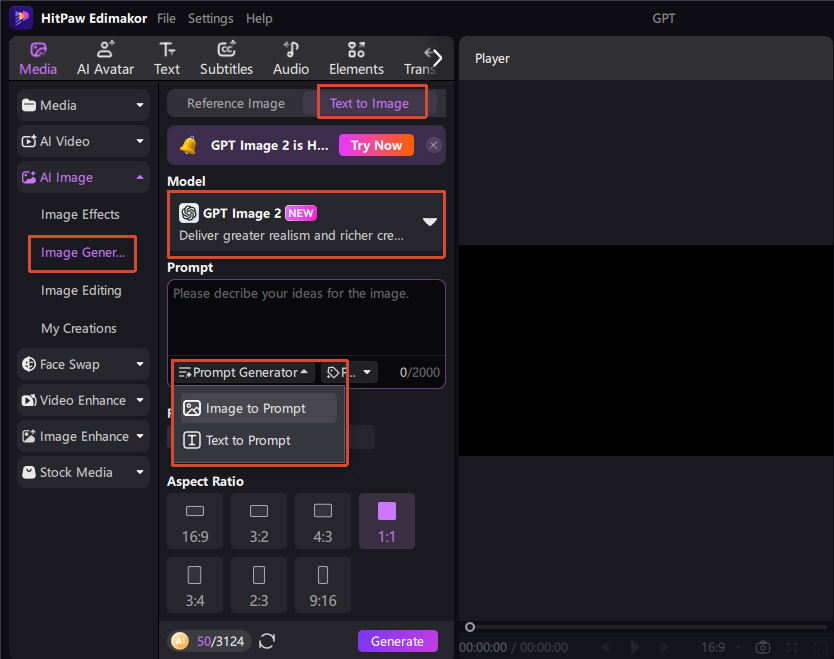Viewport: 834px width, 659px height.
Task: Step to previous frame in player
Action: (x=606, y=647)
